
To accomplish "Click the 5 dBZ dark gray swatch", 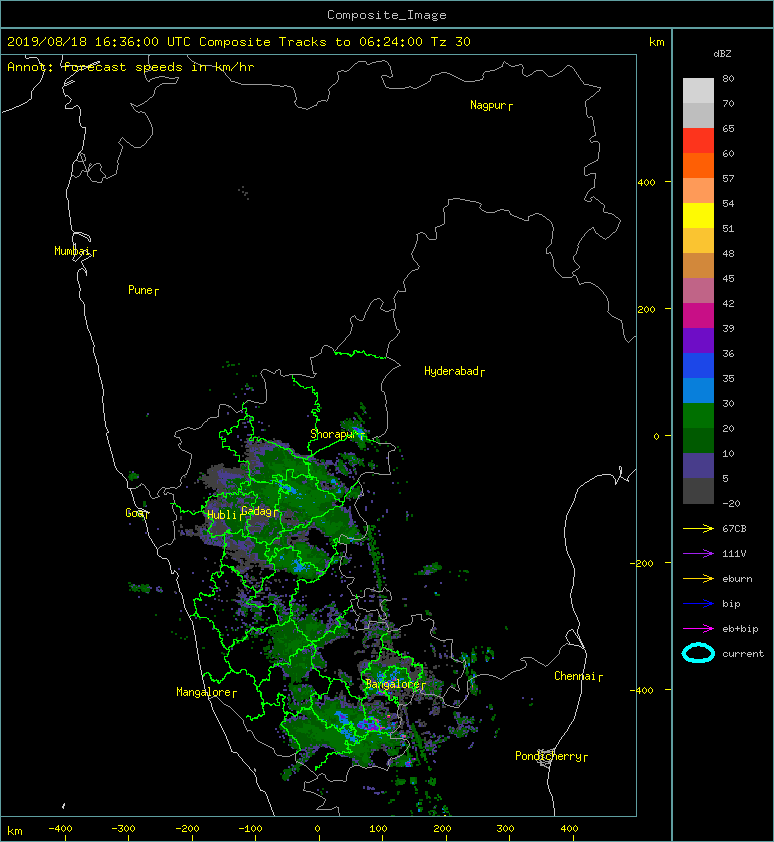I will tap(698, 491).
